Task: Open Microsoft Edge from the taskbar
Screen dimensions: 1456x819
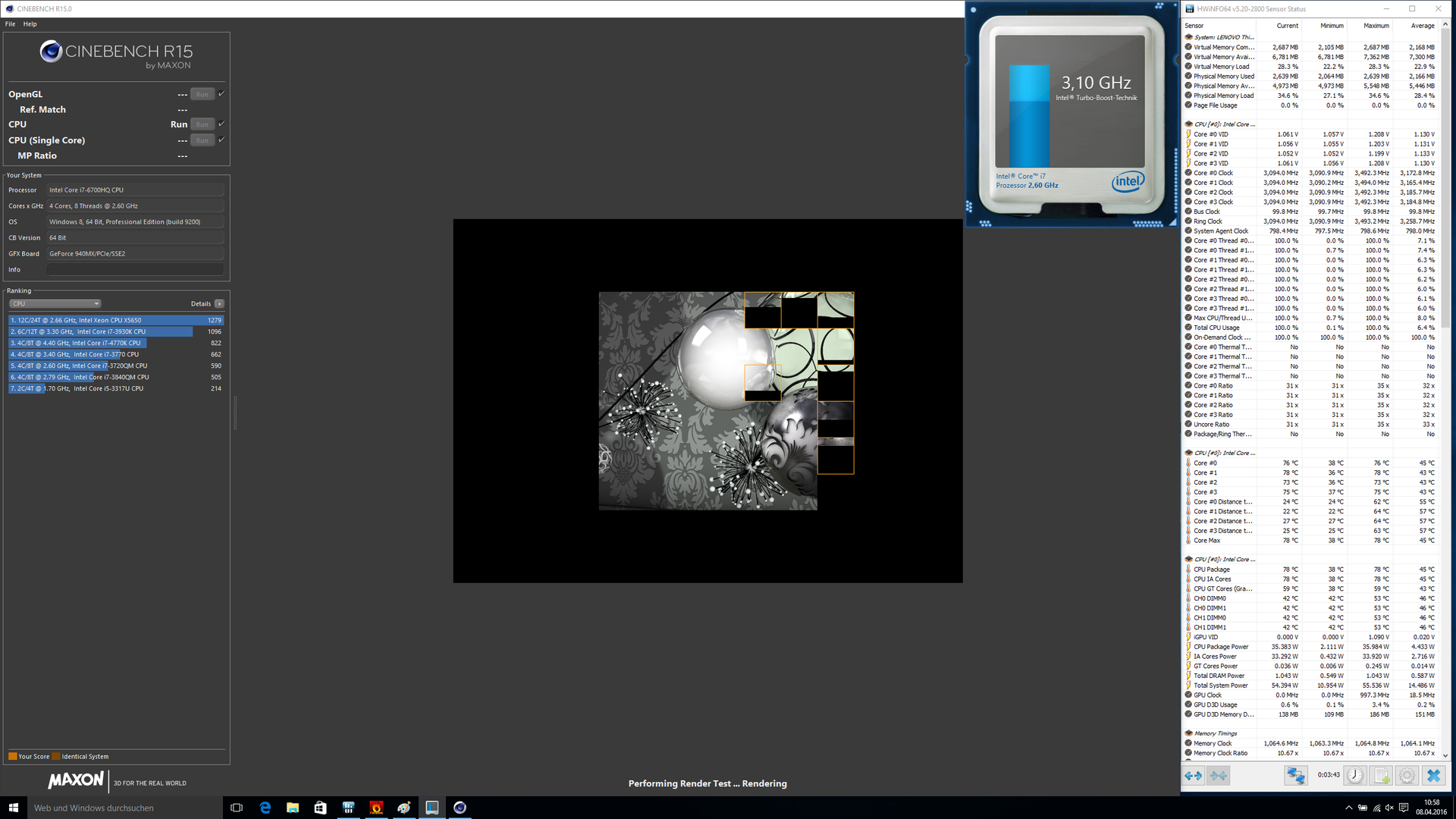Action: 265,808
